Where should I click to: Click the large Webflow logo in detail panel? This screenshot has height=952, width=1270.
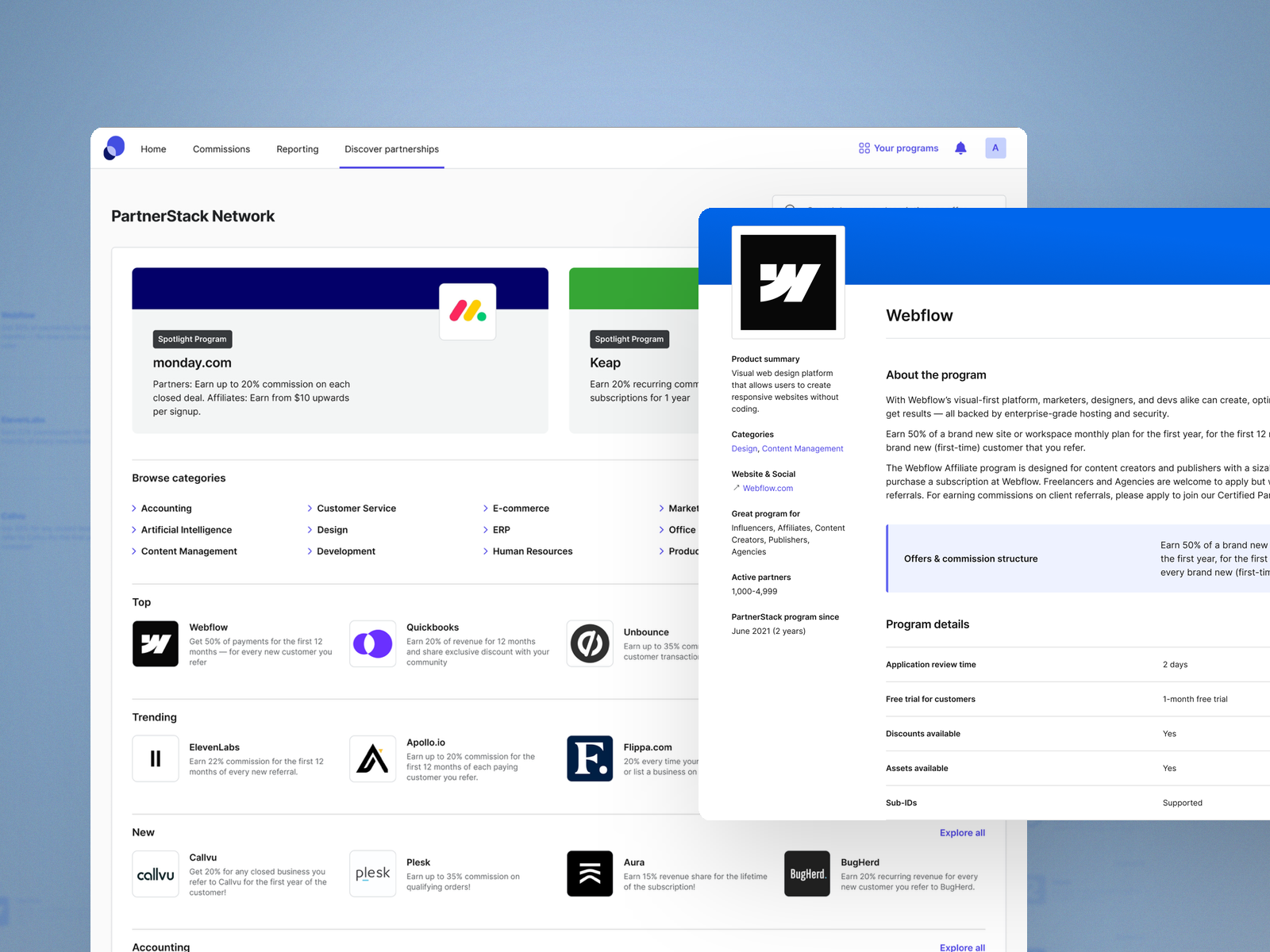coord(788,282)
